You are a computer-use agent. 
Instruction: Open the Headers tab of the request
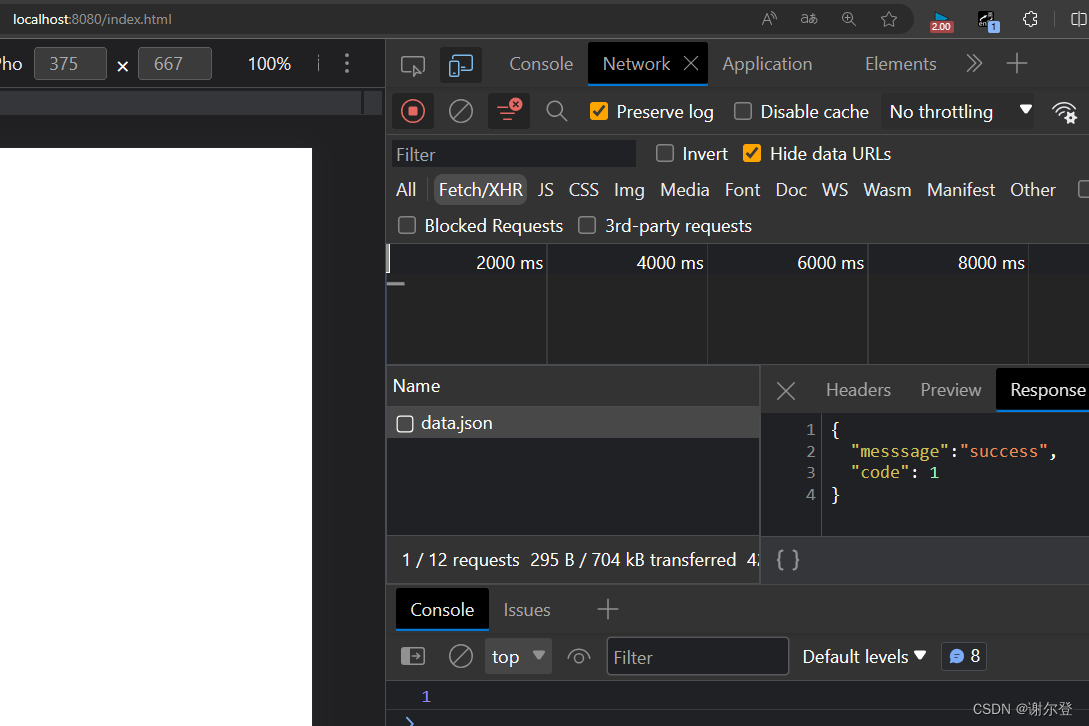click(858, 390)
